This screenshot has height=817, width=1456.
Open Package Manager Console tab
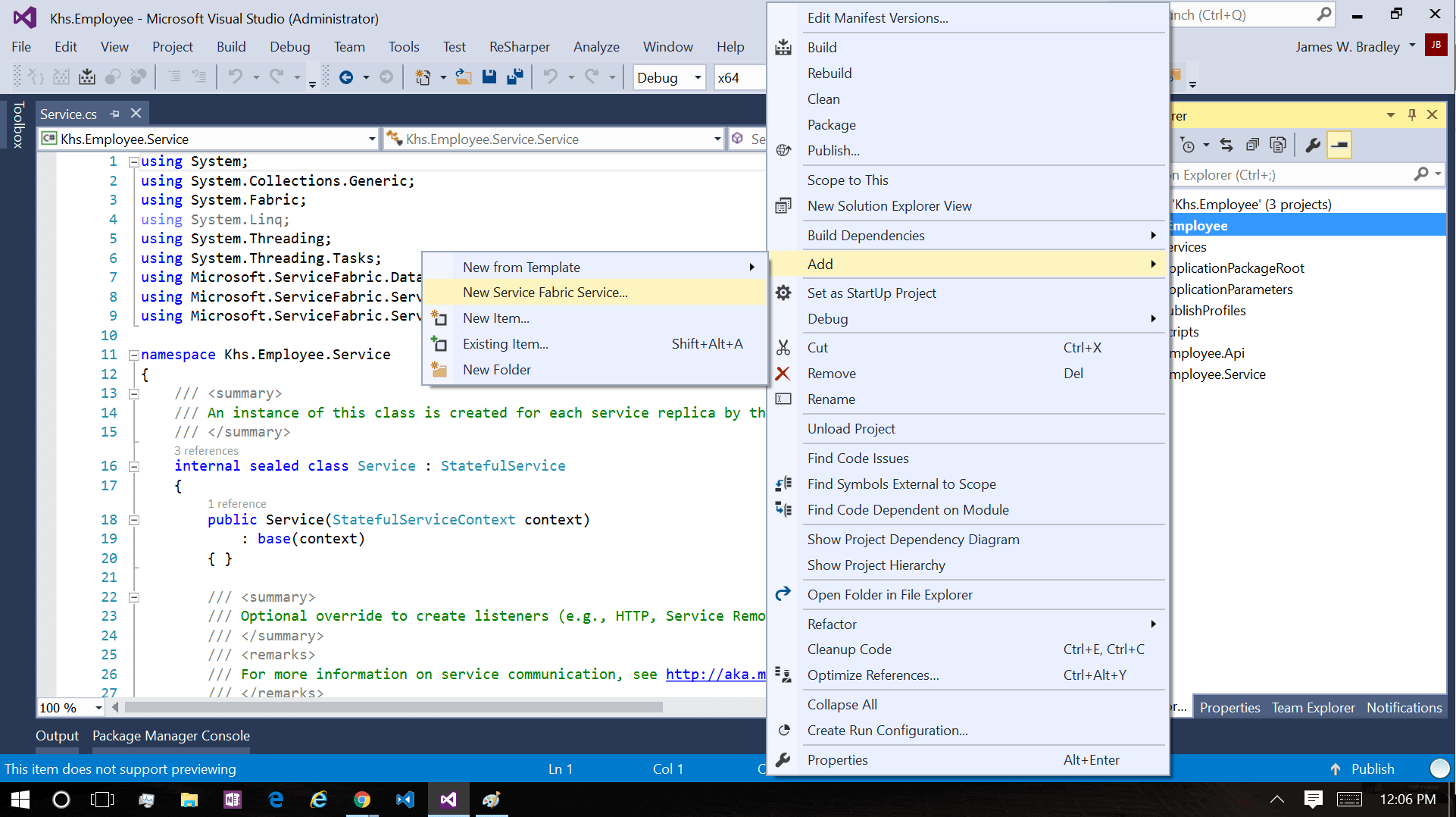[171, 735]
